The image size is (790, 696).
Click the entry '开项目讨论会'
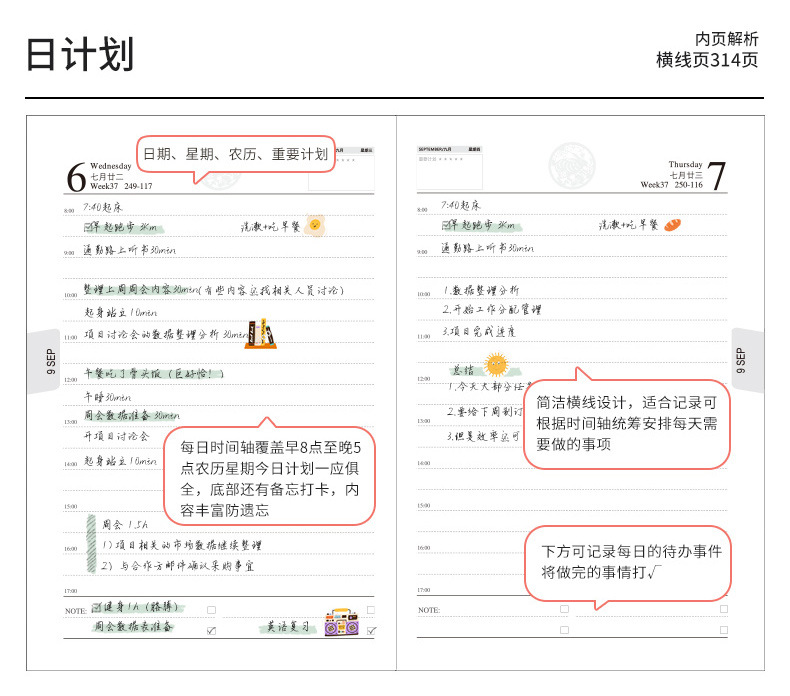[x=116, y=436]
